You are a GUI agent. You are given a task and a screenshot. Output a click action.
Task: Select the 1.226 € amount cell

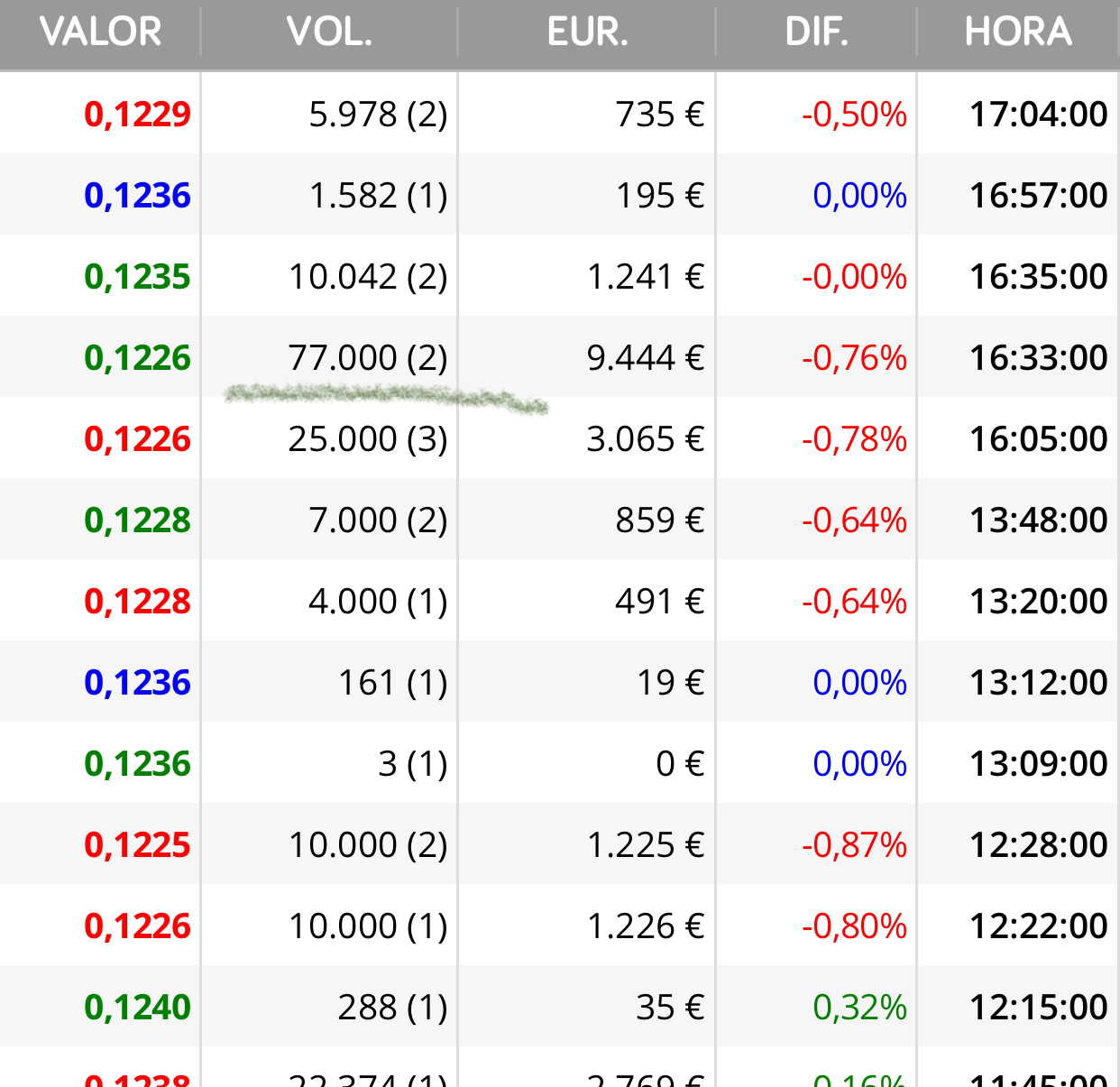[645, 926]
